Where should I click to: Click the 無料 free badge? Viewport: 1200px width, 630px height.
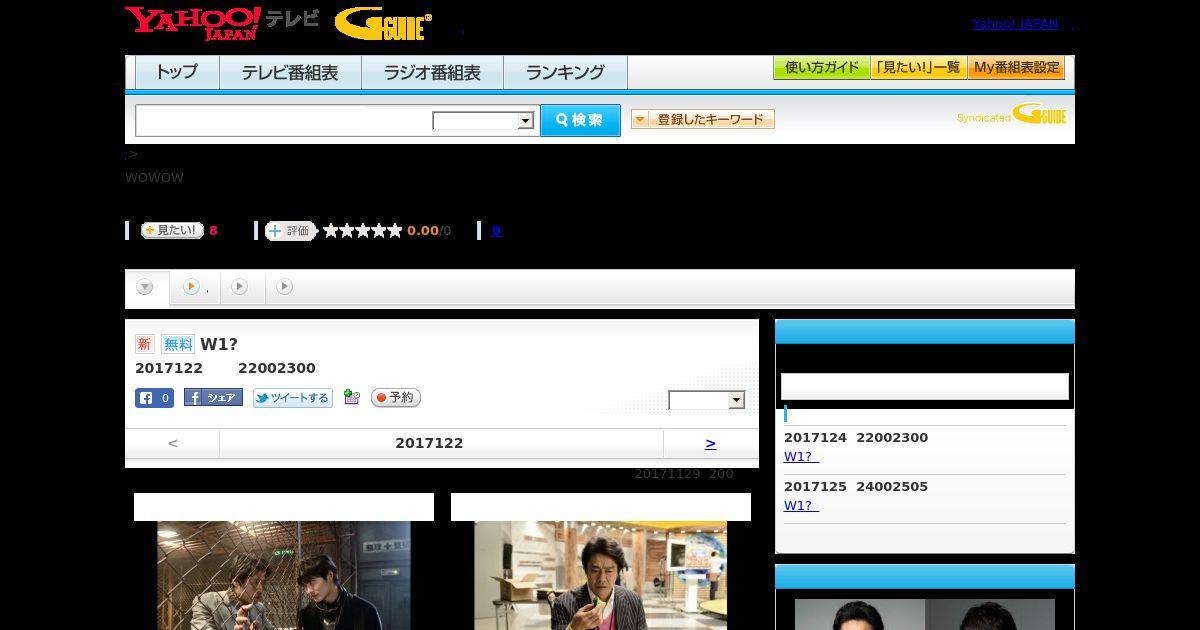(x=178, y=344)
